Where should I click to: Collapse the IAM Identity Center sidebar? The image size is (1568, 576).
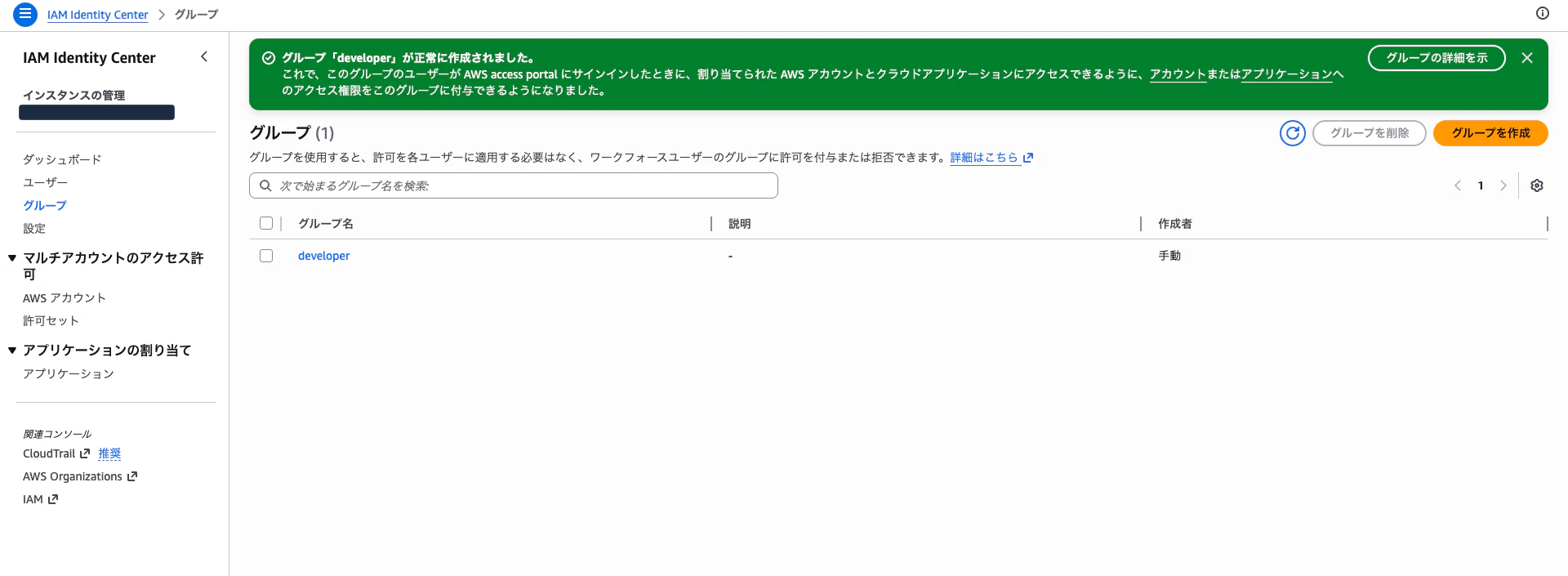[x=204, y=56]
